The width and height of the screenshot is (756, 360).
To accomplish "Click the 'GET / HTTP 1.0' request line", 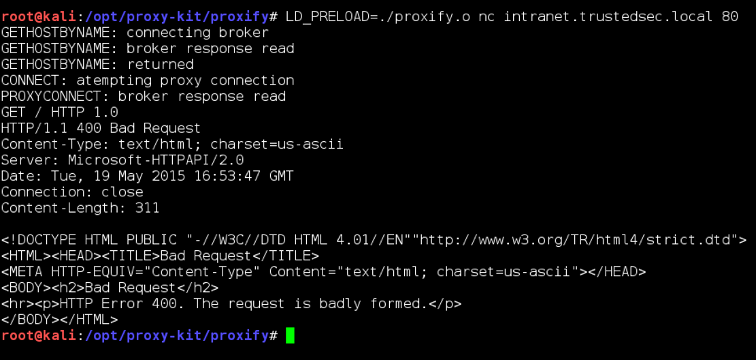I will (x=60, y=112).
